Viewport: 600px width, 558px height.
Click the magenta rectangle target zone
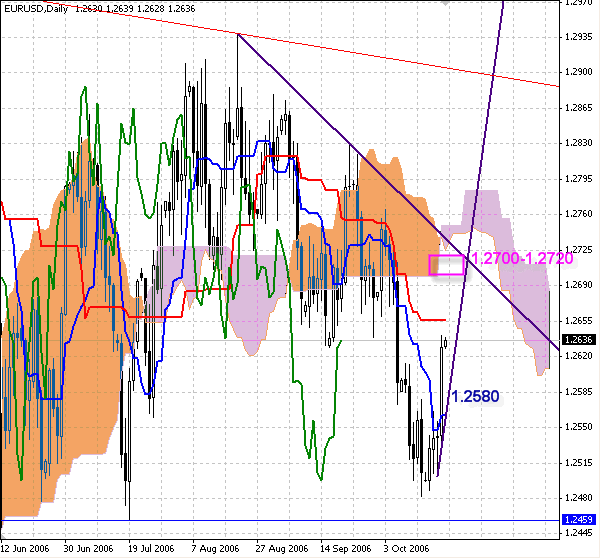[x=447, y=265]
